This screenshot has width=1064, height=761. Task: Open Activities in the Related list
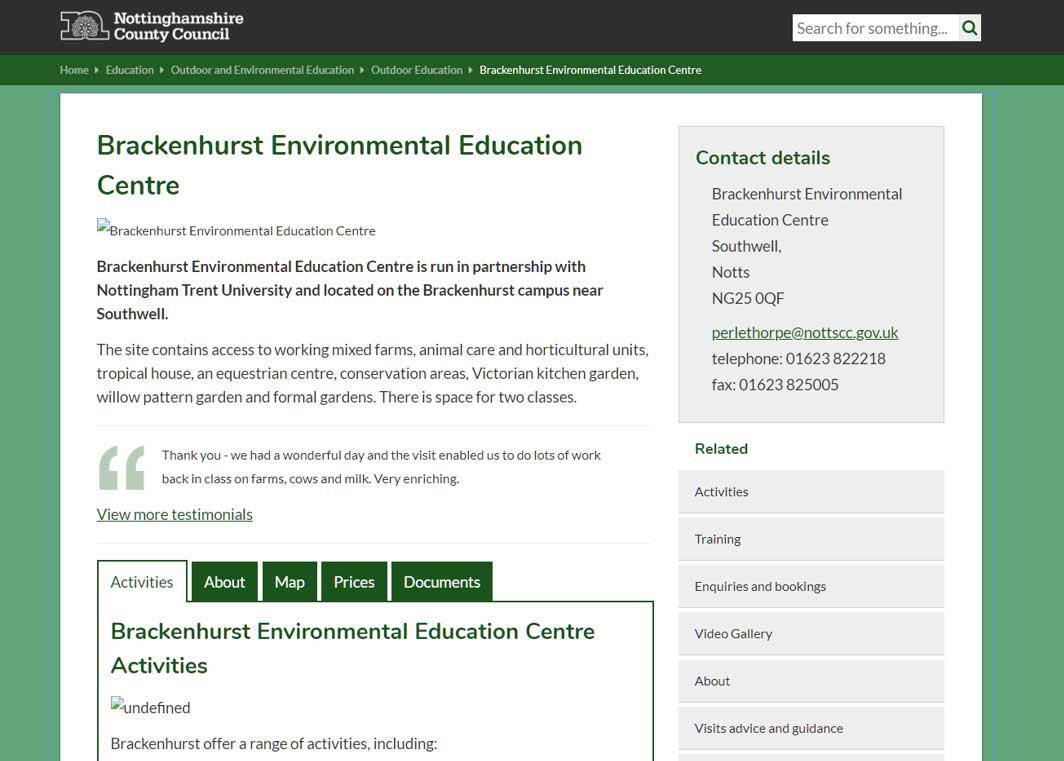click(x=811, y=491)
